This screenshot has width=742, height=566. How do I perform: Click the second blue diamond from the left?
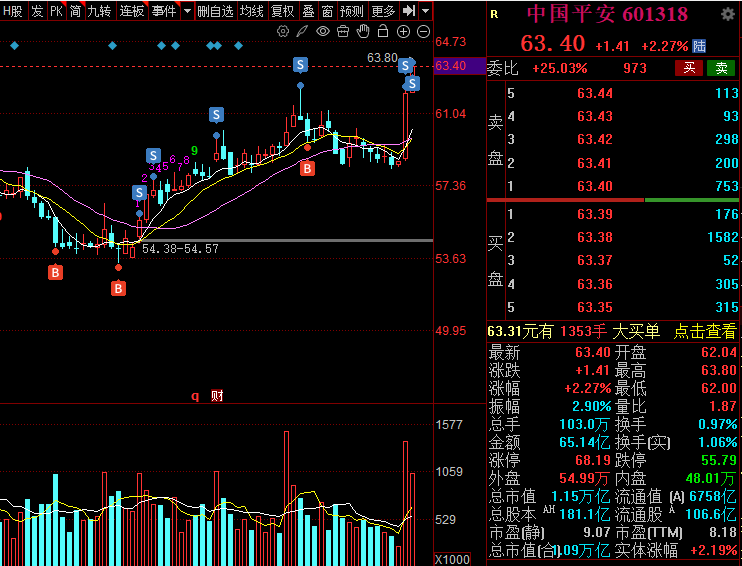click(112, 46)
